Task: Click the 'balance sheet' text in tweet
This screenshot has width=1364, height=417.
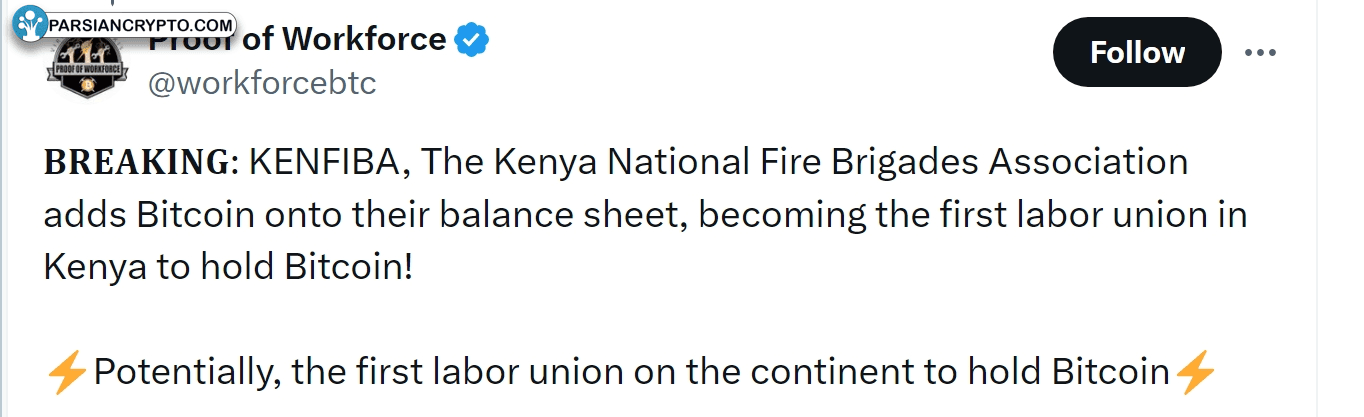Action: [x=572, y=215]
